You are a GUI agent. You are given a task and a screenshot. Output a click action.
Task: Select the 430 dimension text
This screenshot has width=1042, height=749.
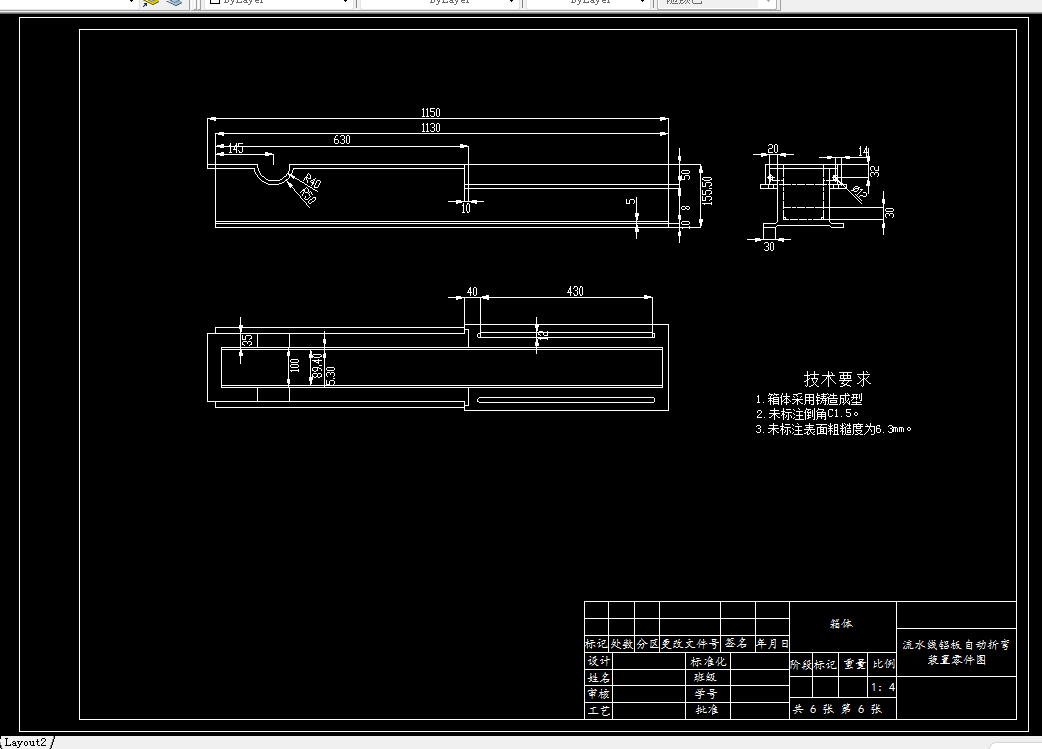(575, 291)
